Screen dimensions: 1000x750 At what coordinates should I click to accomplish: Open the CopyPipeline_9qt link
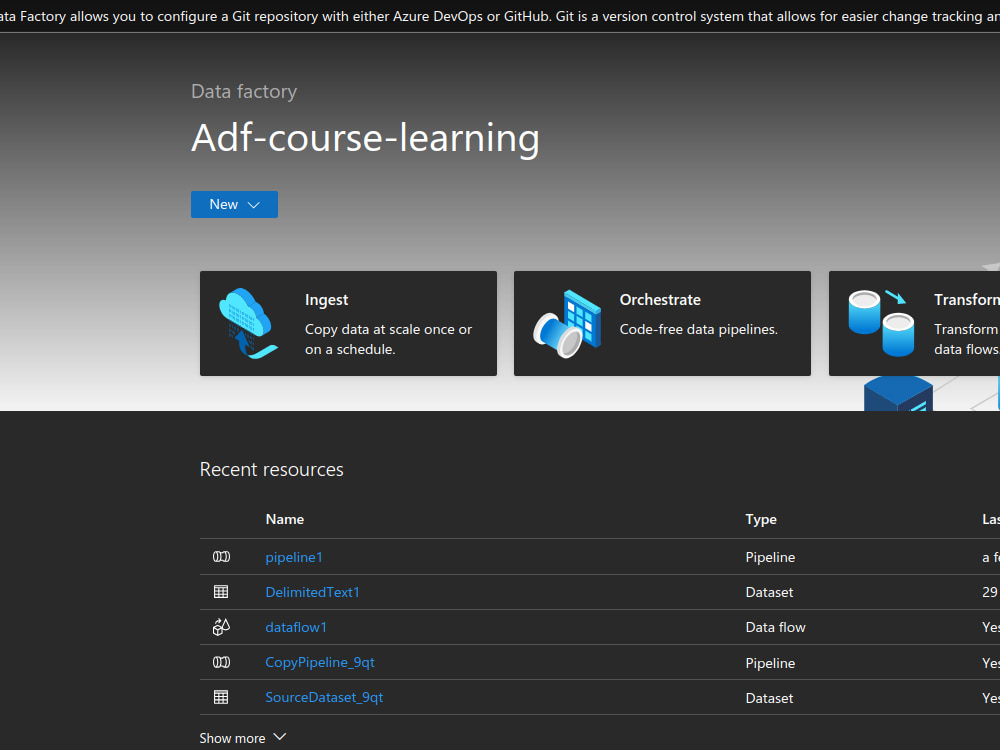click(x=320, y=663)
